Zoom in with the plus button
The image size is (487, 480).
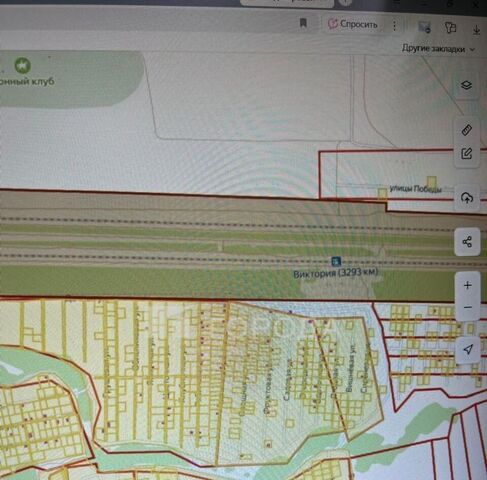pyautogui.click(x=468, y=285)
